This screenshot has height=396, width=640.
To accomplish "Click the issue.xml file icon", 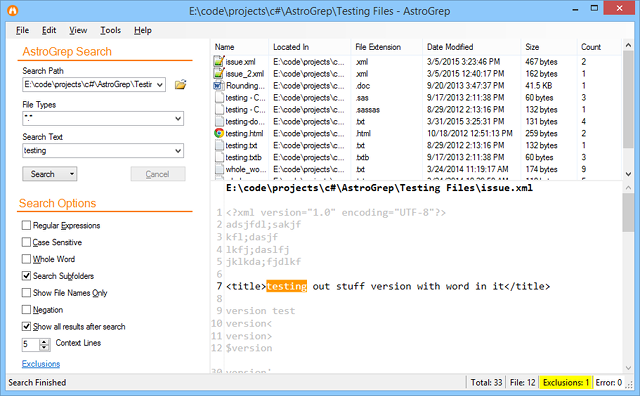I will pos(219,62).
